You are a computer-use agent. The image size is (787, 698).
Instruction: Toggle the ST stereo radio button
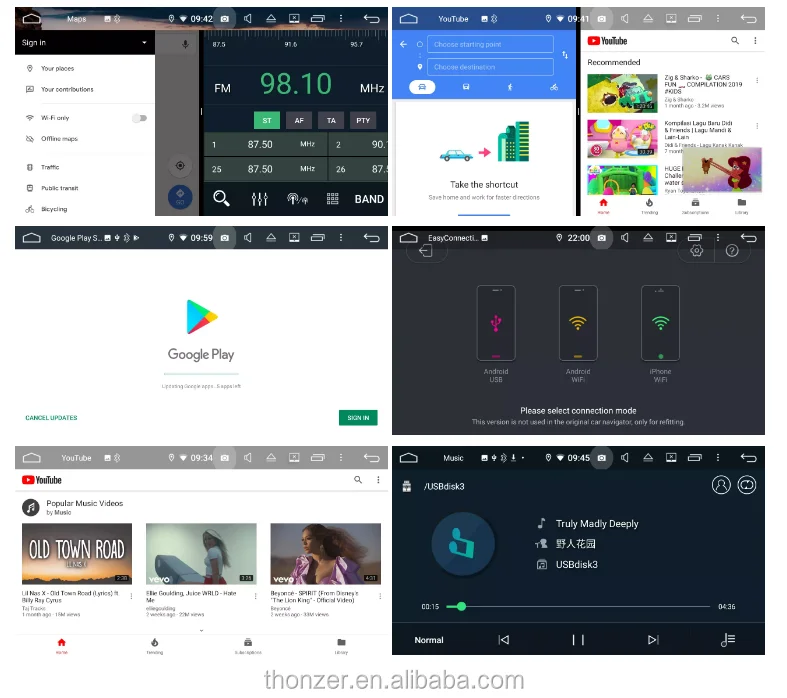coord(266,120)
